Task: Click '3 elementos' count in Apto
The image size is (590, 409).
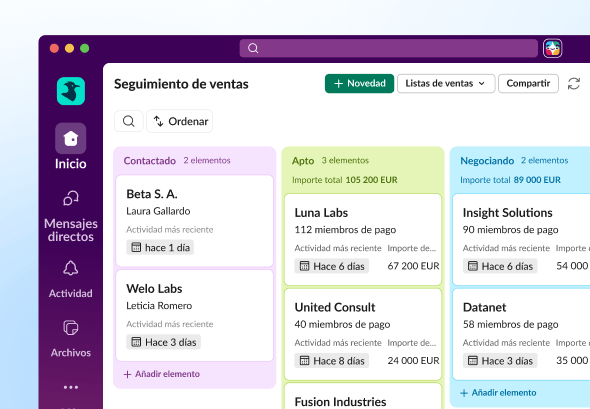Action: pyautogui.click(x=345, y=160)
